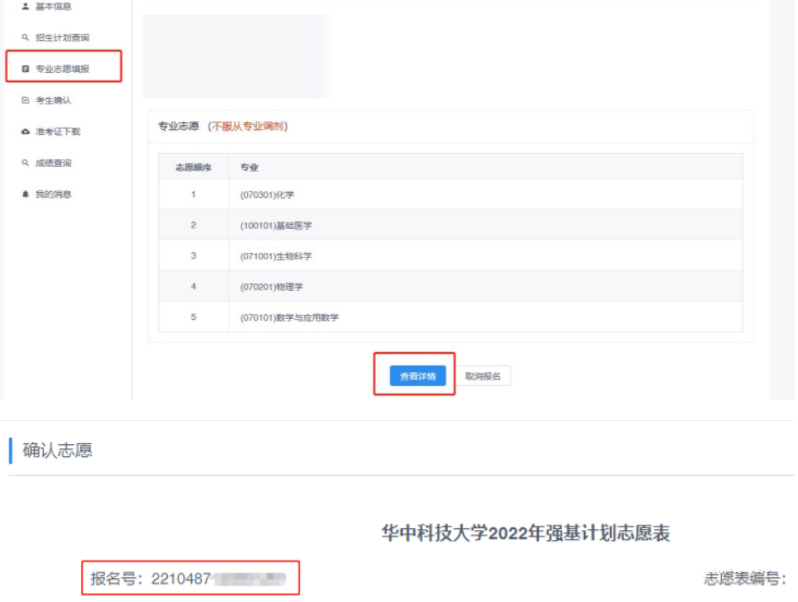
Task: Click the bell icon beside 我的消息
Action: click(x=25, y=194)
